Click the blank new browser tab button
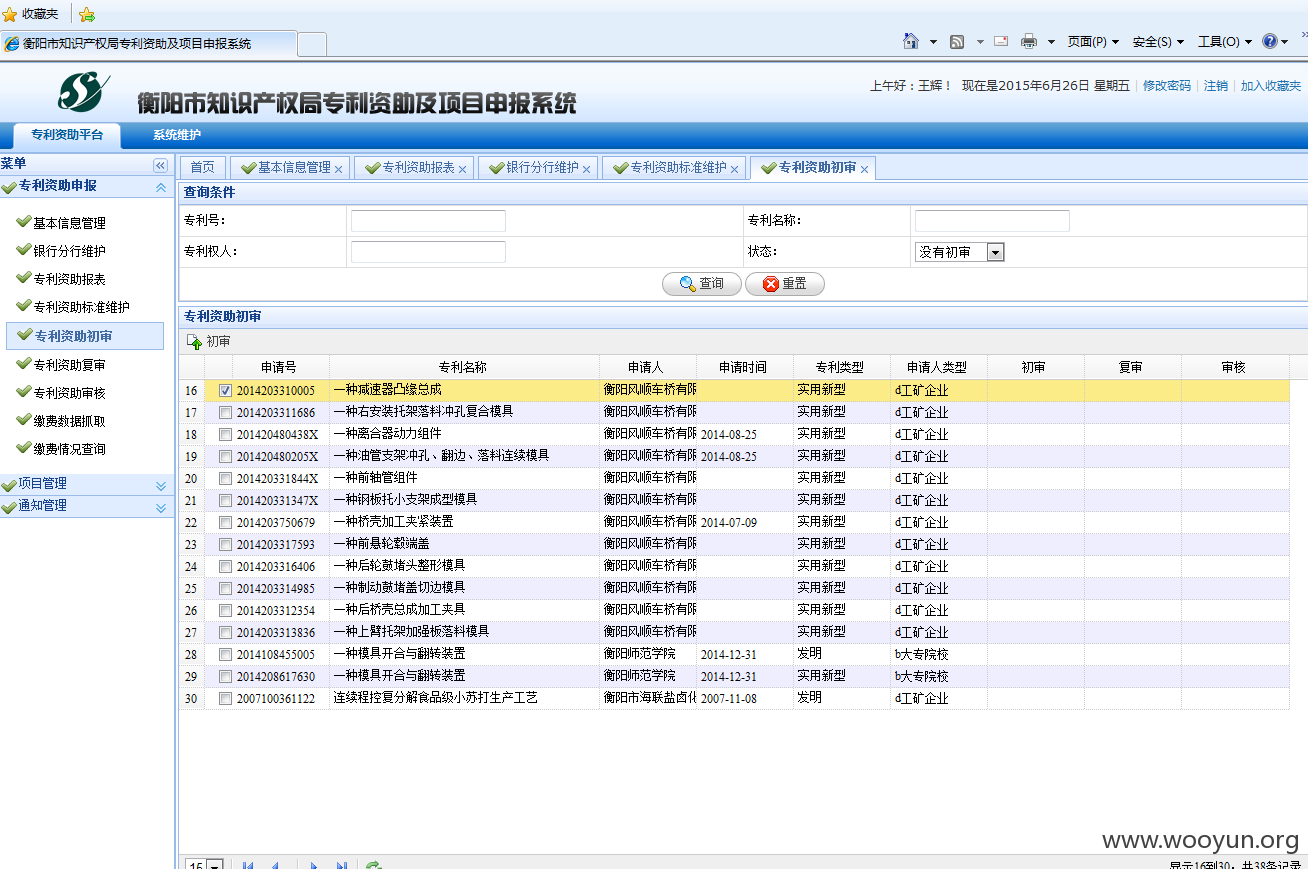Screen dimensions: 1308x869 pos(312,44)
